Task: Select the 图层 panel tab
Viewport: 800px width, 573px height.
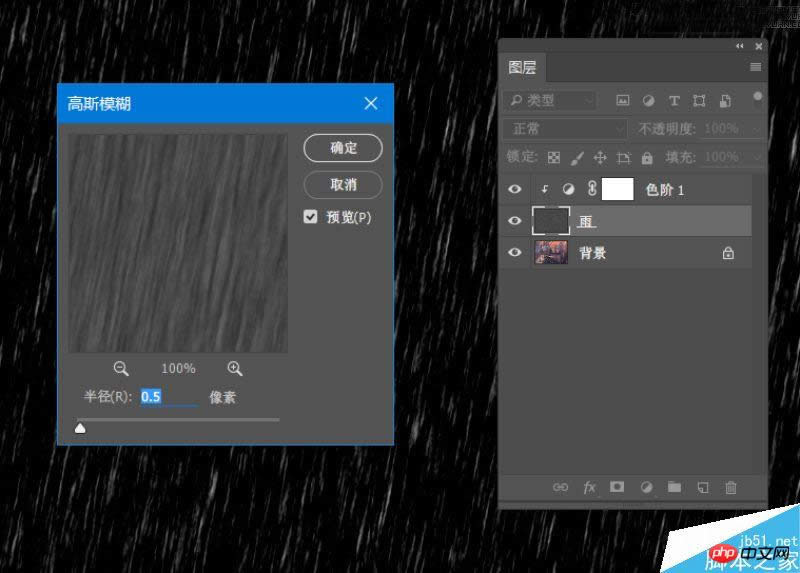Action: (523, 68)
